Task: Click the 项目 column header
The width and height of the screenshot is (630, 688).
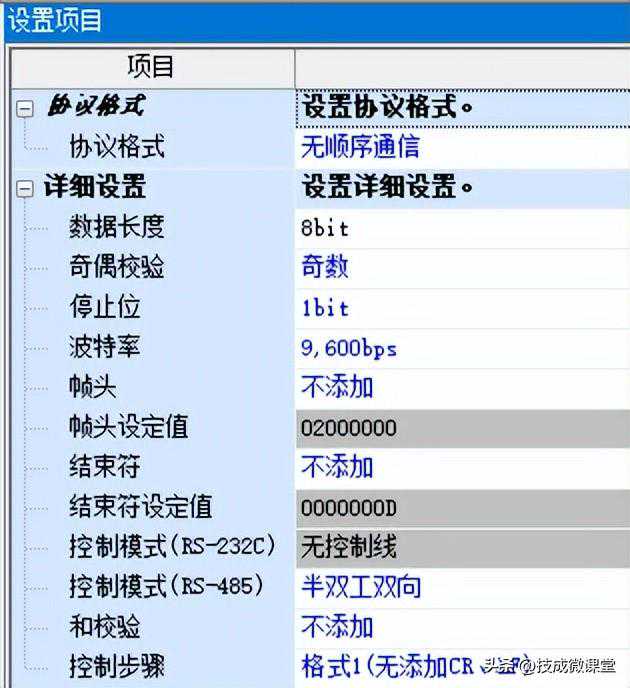Action: coord(152,67)
